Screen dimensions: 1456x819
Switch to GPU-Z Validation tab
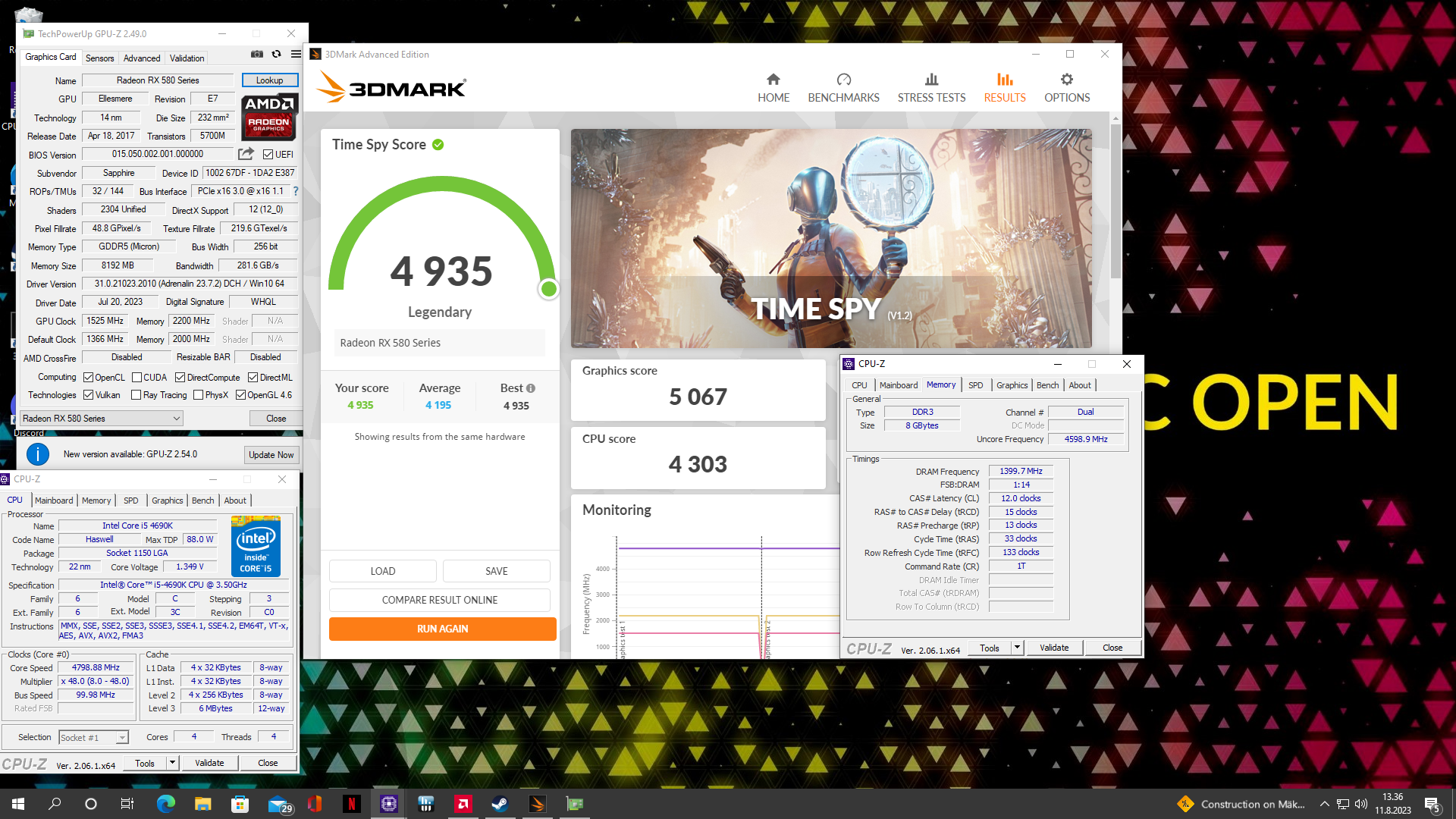(x=187, y=58)
